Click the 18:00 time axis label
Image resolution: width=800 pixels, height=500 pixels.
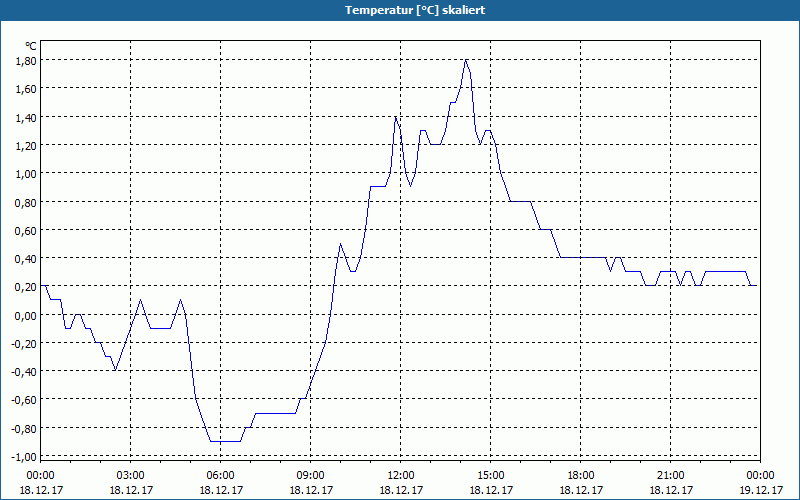[x=581, y=476]
